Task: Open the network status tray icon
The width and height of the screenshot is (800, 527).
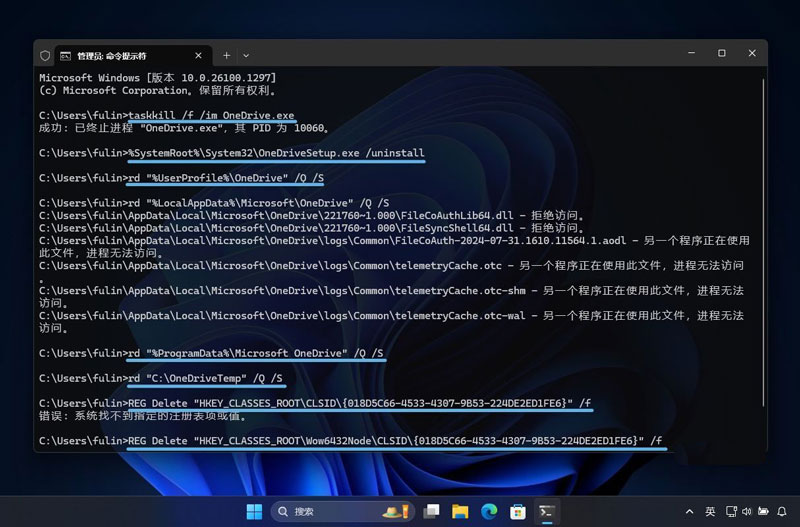Action: pyautogui.click(x=731, y=511)
